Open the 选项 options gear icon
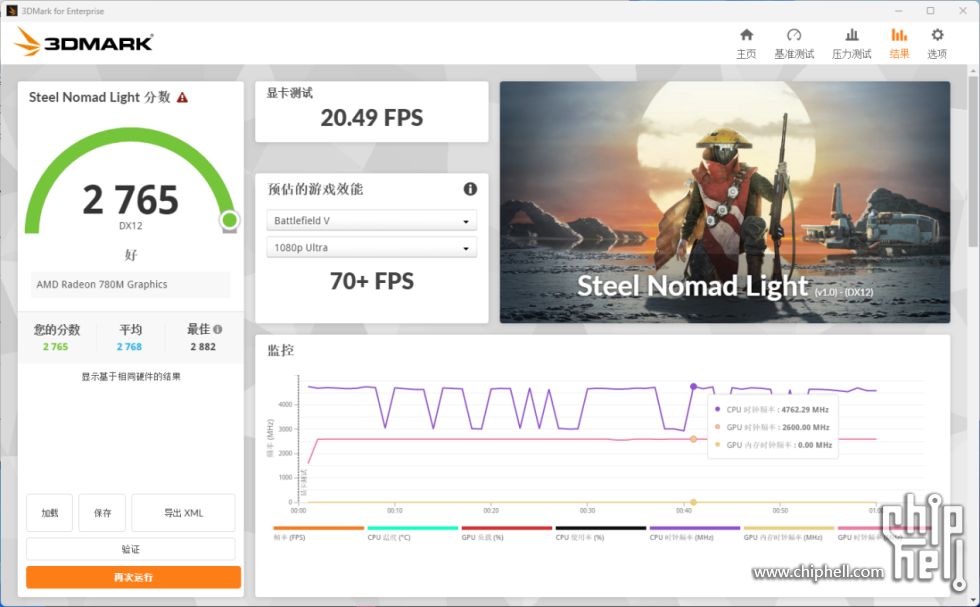 coord(936,42)
